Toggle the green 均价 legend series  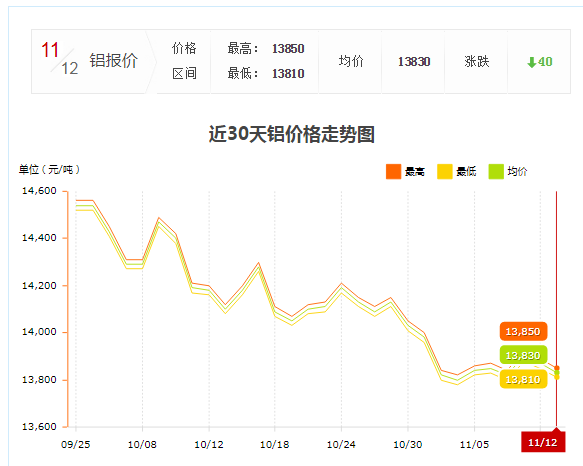click(508, 171)
